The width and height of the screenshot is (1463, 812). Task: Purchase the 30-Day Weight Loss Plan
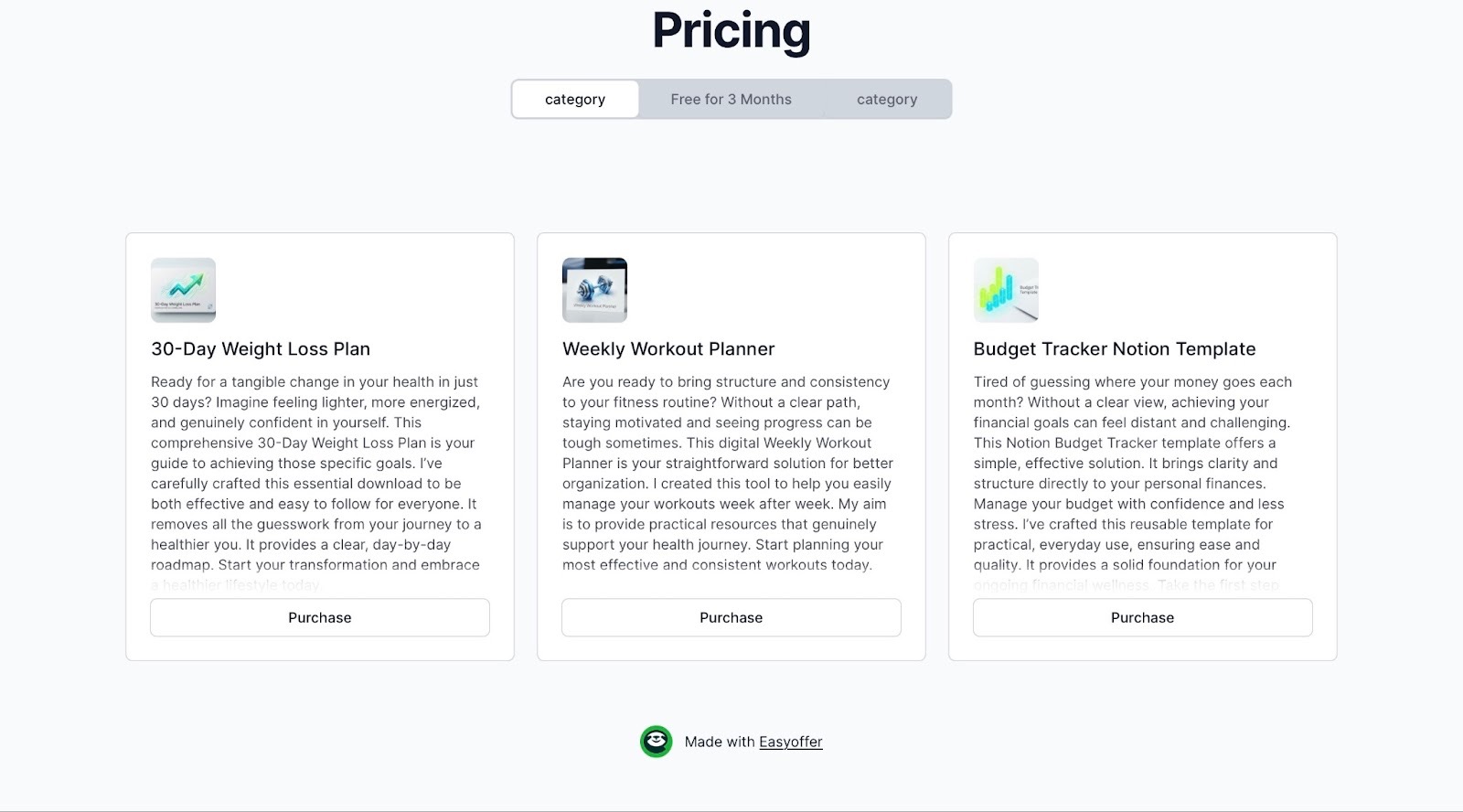point(320,617)
